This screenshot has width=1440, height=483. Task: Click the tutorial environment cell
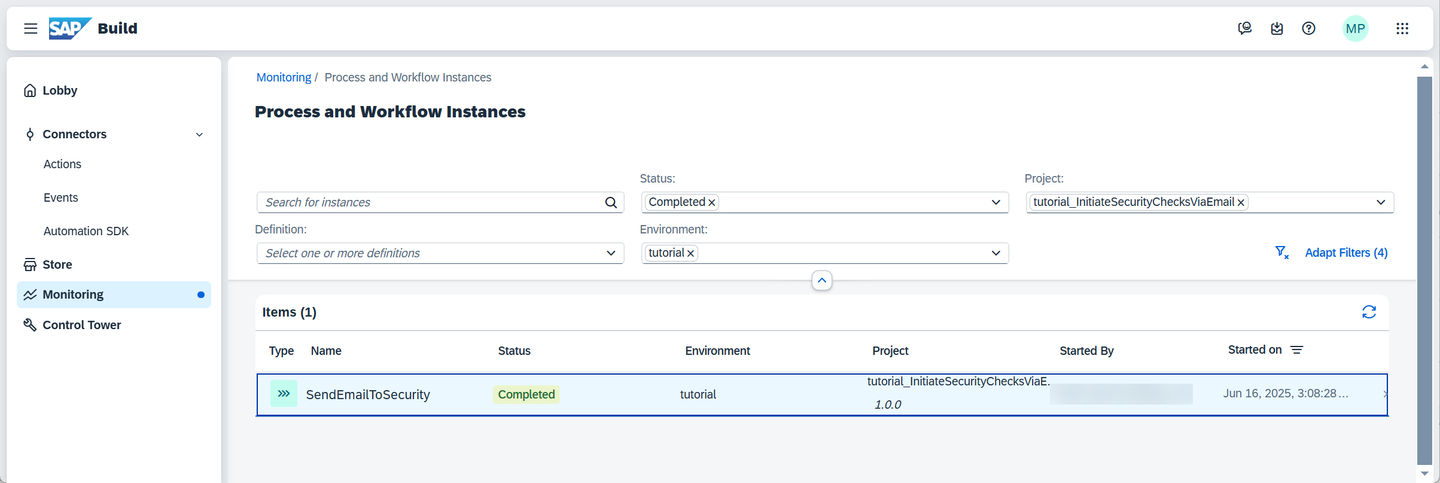698,394
